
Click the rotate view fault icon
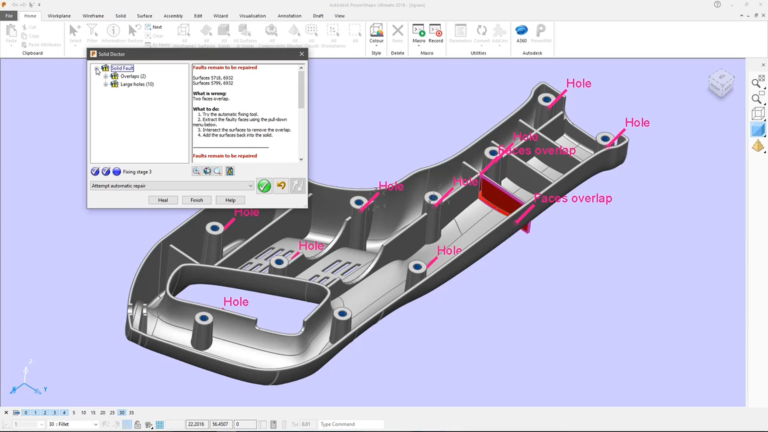click(x=207, y=171)
